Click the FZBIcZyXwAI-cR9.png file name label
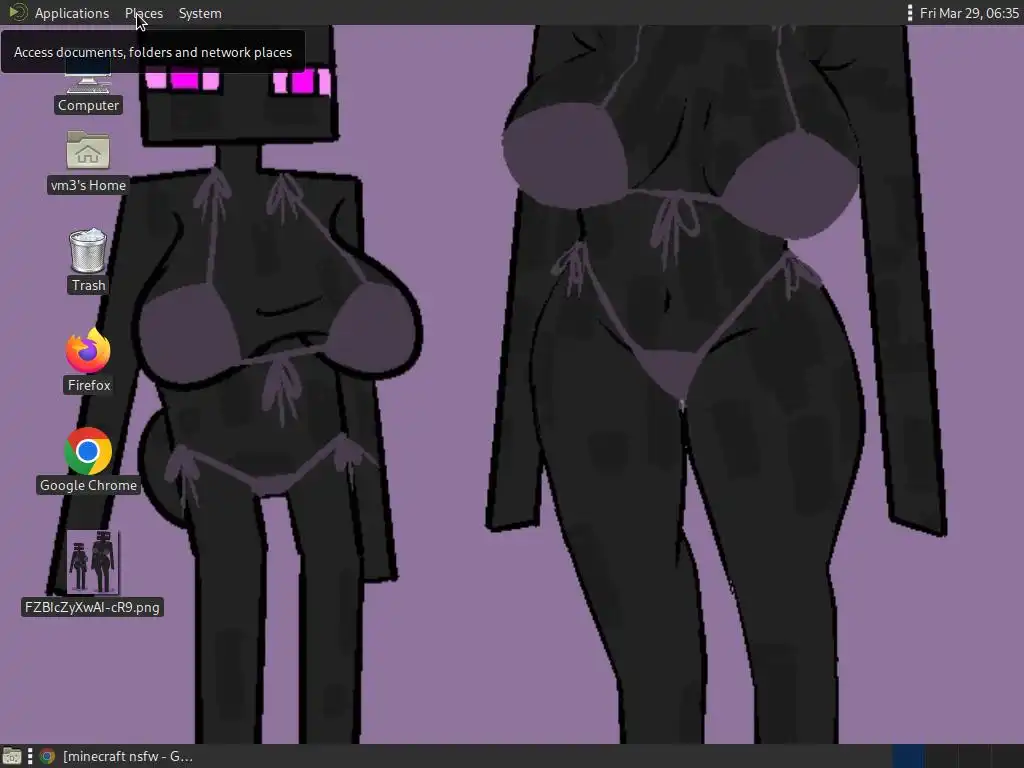Image resolution: width=1024 pixels, height=768 pixels. point(92,607)
